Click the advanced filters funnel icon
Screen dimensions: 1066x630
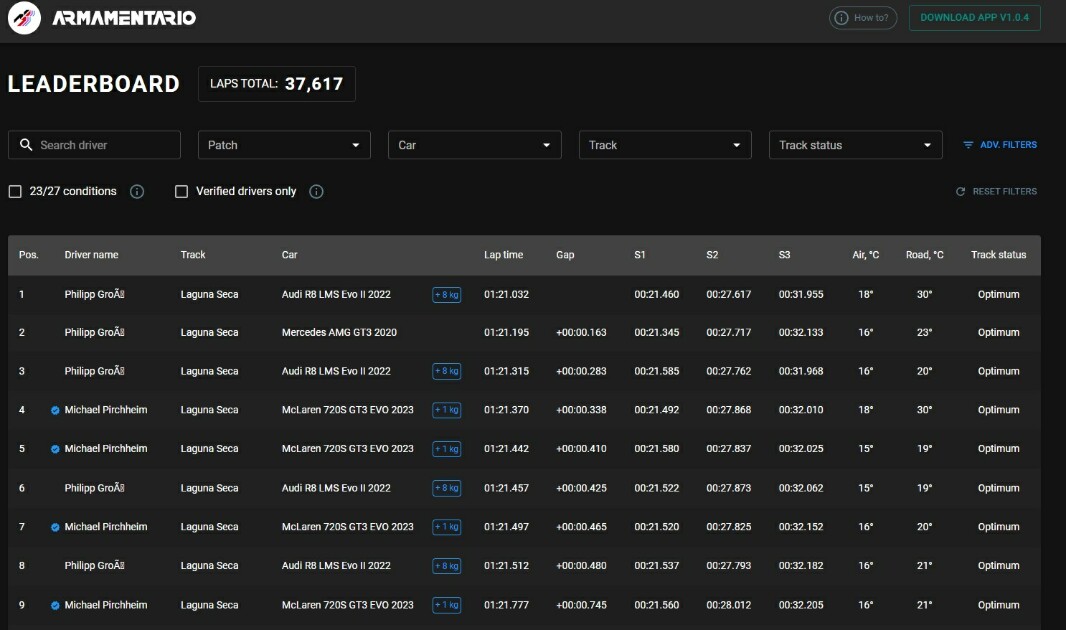968,145
